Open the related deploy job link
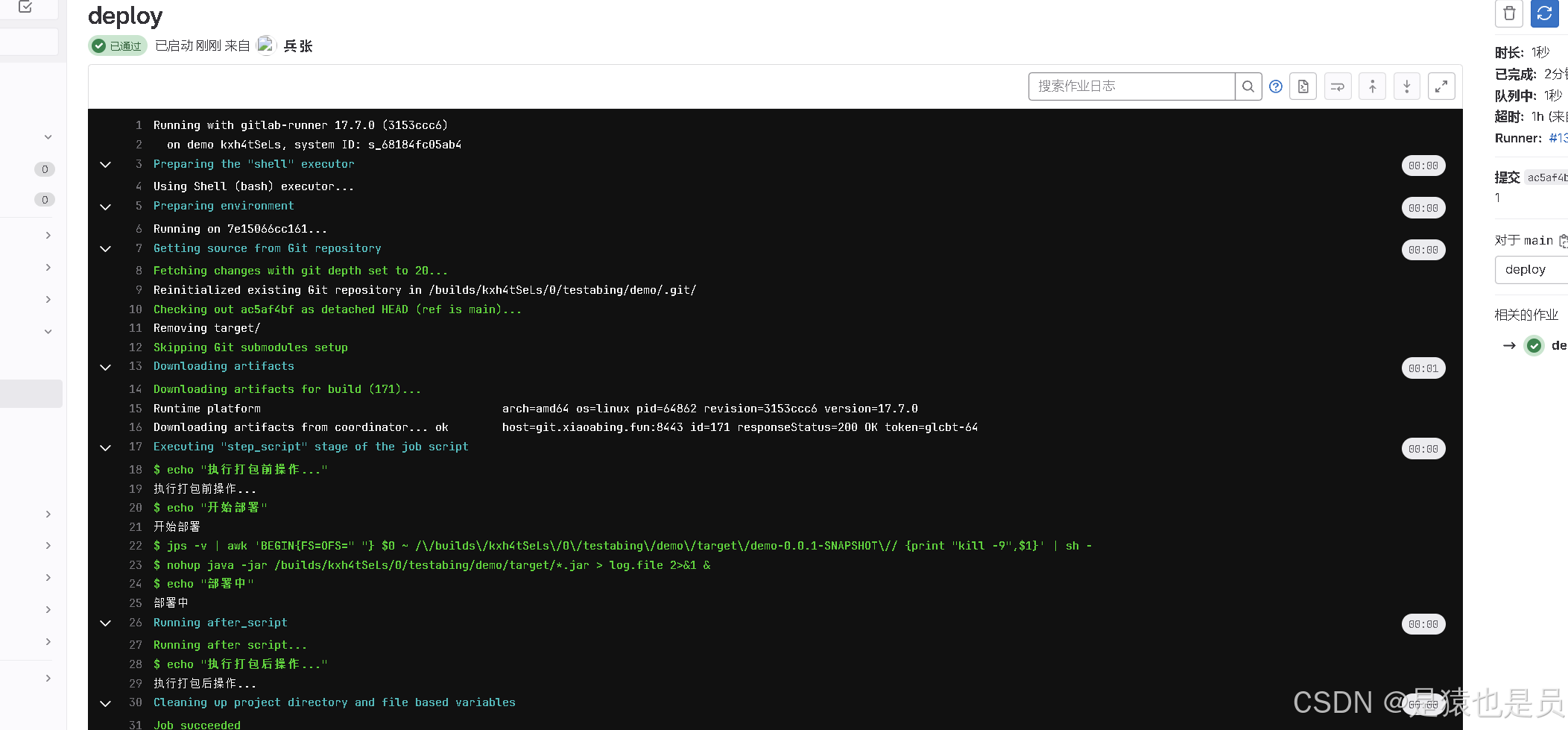1568x730 pixels. click(1559, 345)
